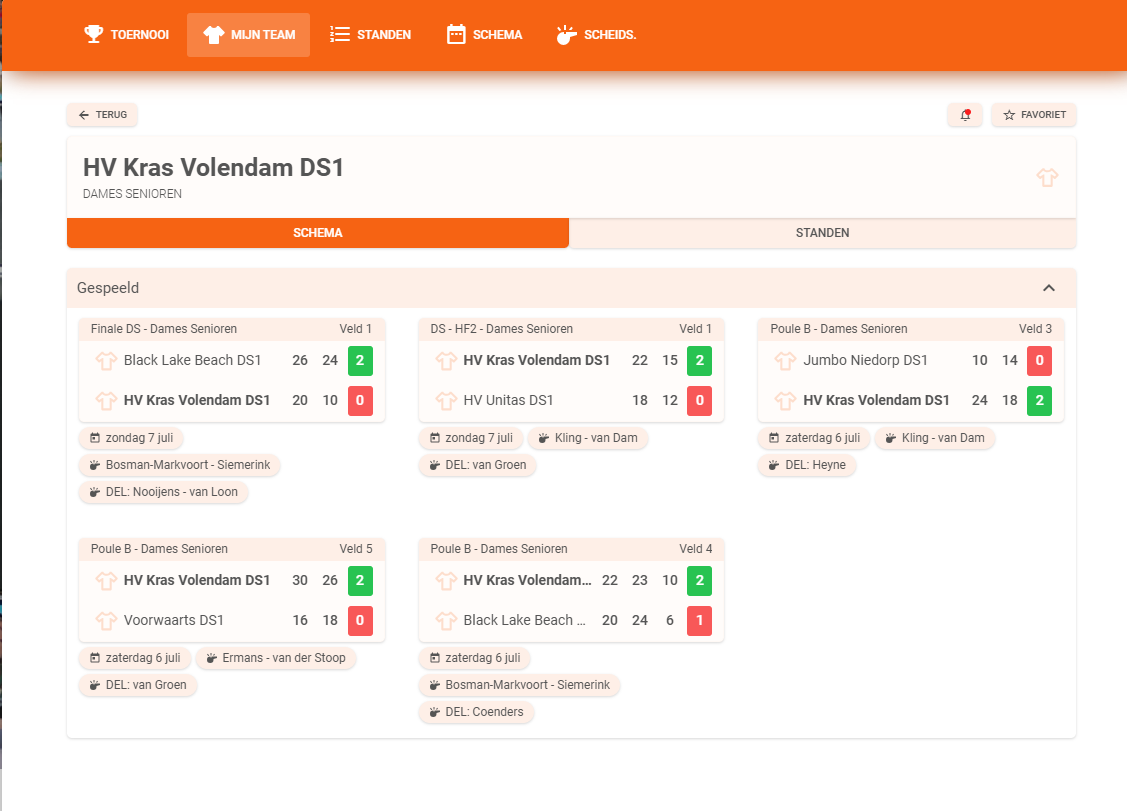1127x811 pixels.
Task: Open Poule B match header on Veld 5
Action: pyautogui.click(x=231, y=549)
